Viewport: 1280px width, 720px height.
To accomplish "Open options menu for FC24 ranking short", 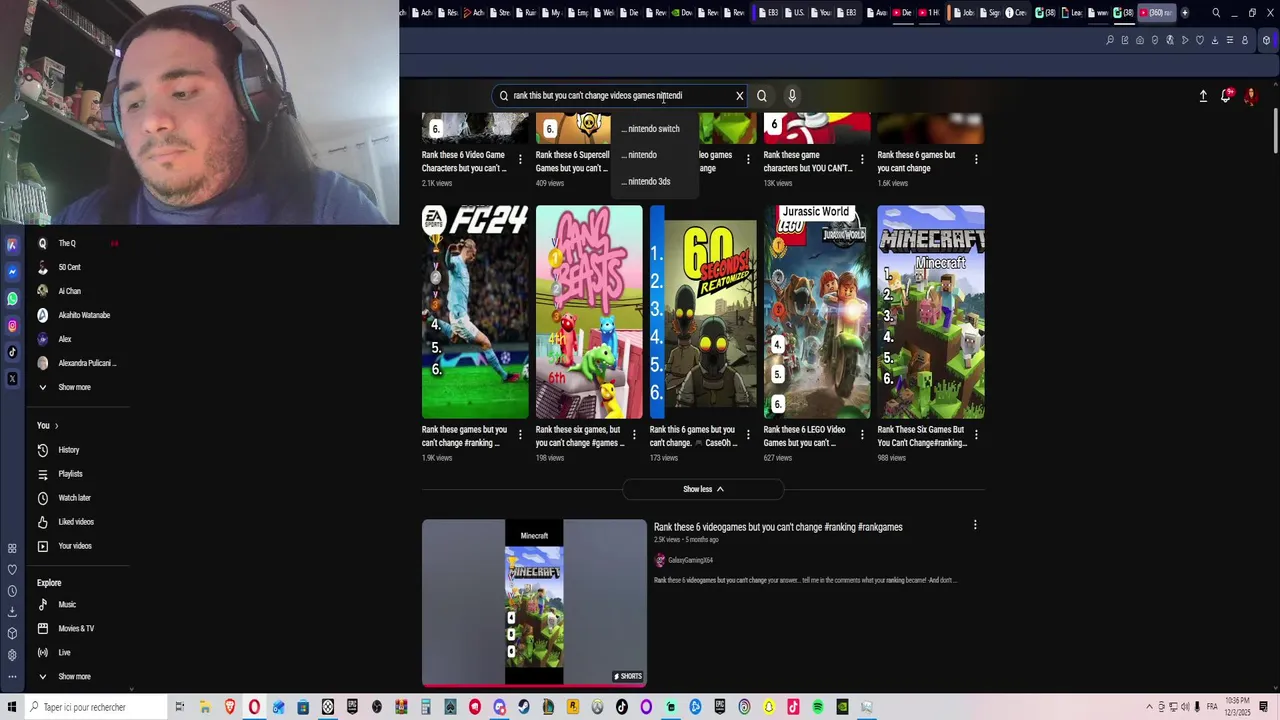I will click(x=519, y=435).
